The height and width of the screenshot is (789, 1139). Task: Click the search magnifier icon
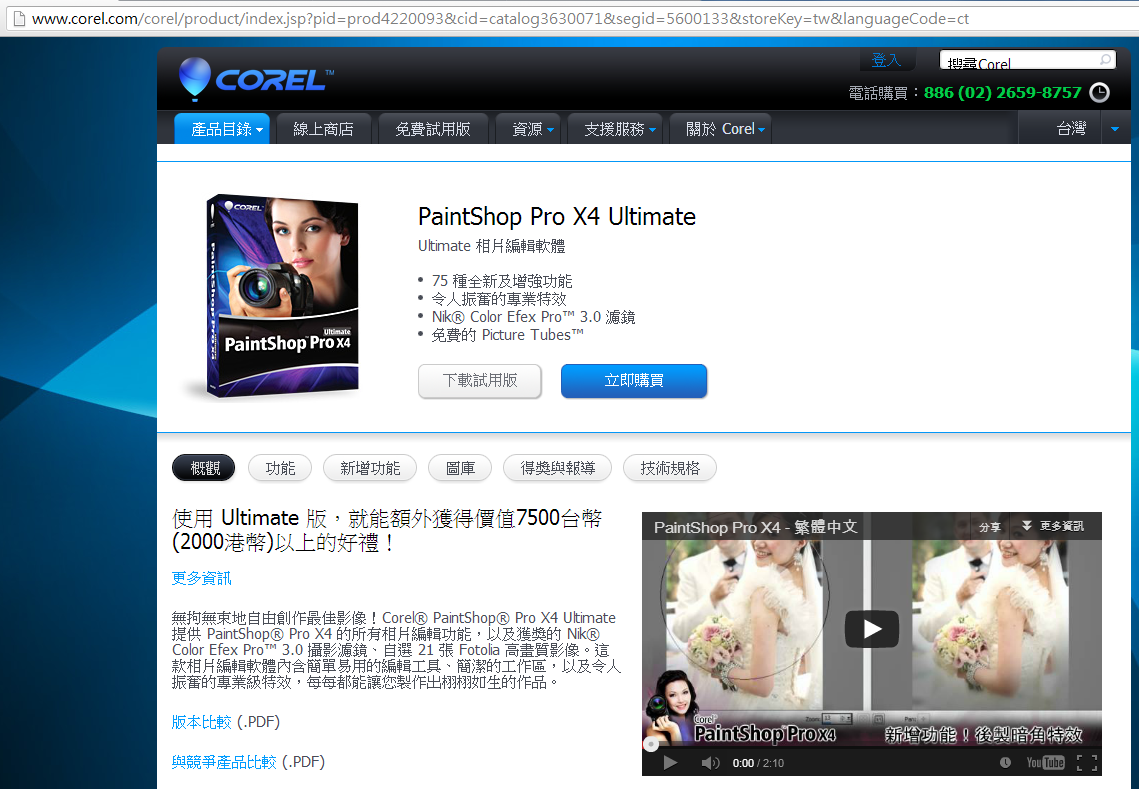(x=1105, y=60)
